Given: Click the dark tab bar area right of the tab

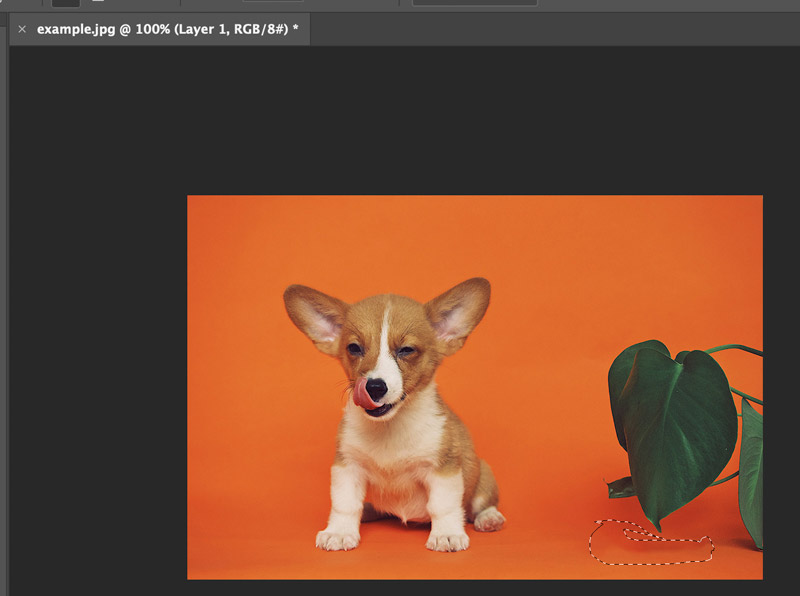Looking at the screenshot, I should 550,31.
